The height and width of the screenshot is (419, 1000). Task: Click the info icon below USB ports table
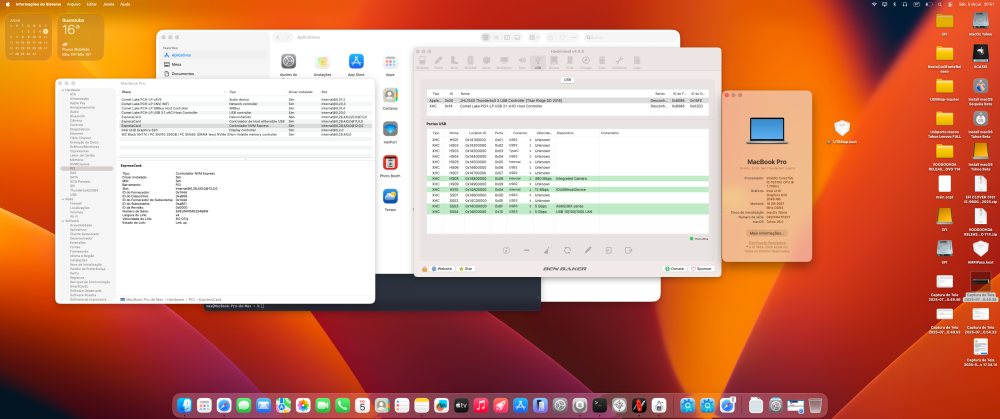pyautogui.click(x=507, y=250)
